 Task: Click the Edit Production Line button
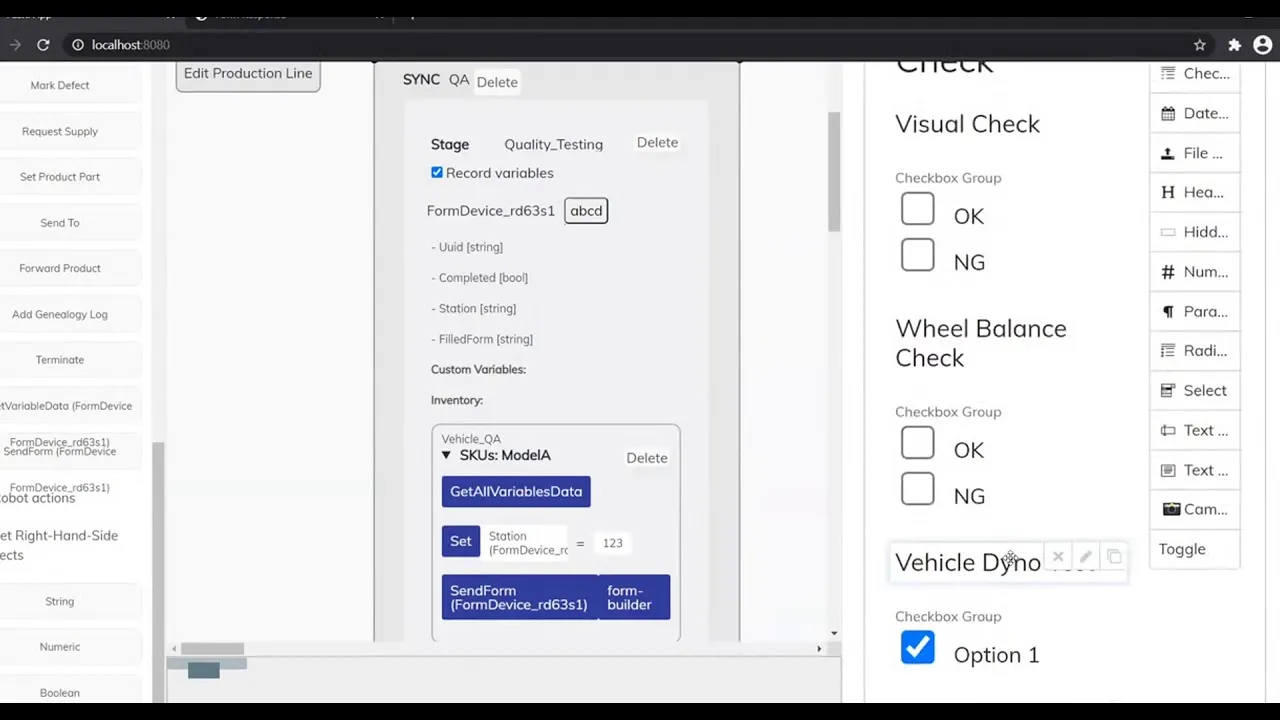248,75
